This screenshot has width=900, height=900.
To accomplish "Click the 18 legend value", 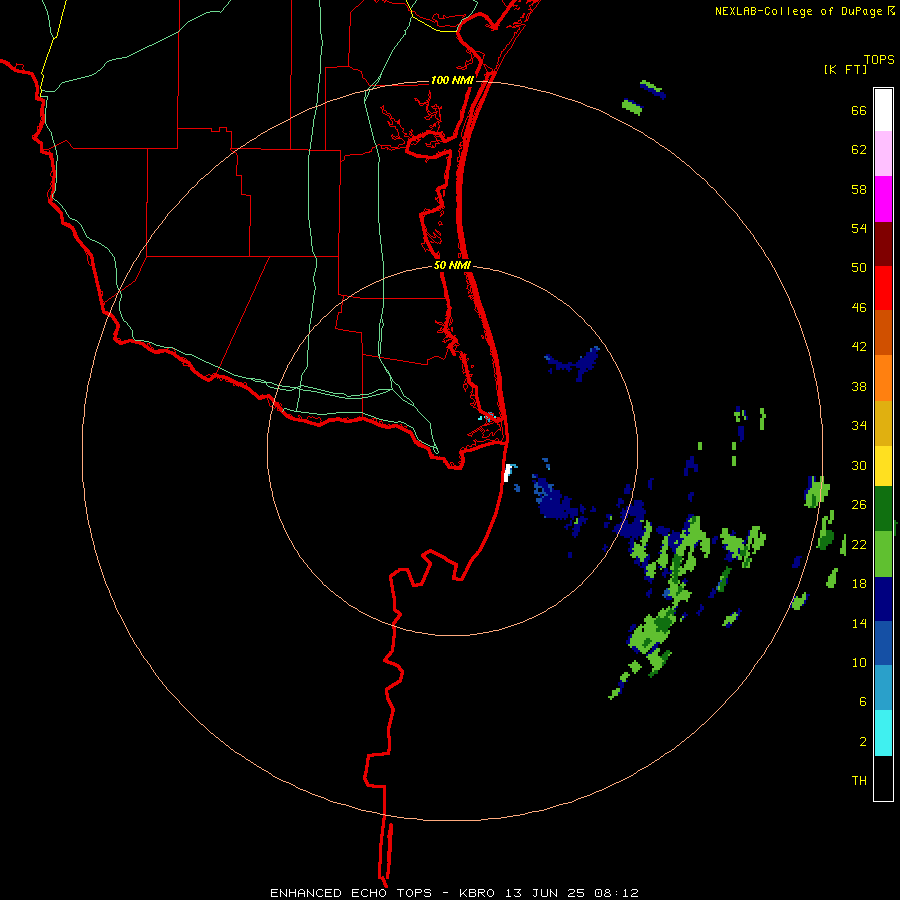I will tap(859, 584).
